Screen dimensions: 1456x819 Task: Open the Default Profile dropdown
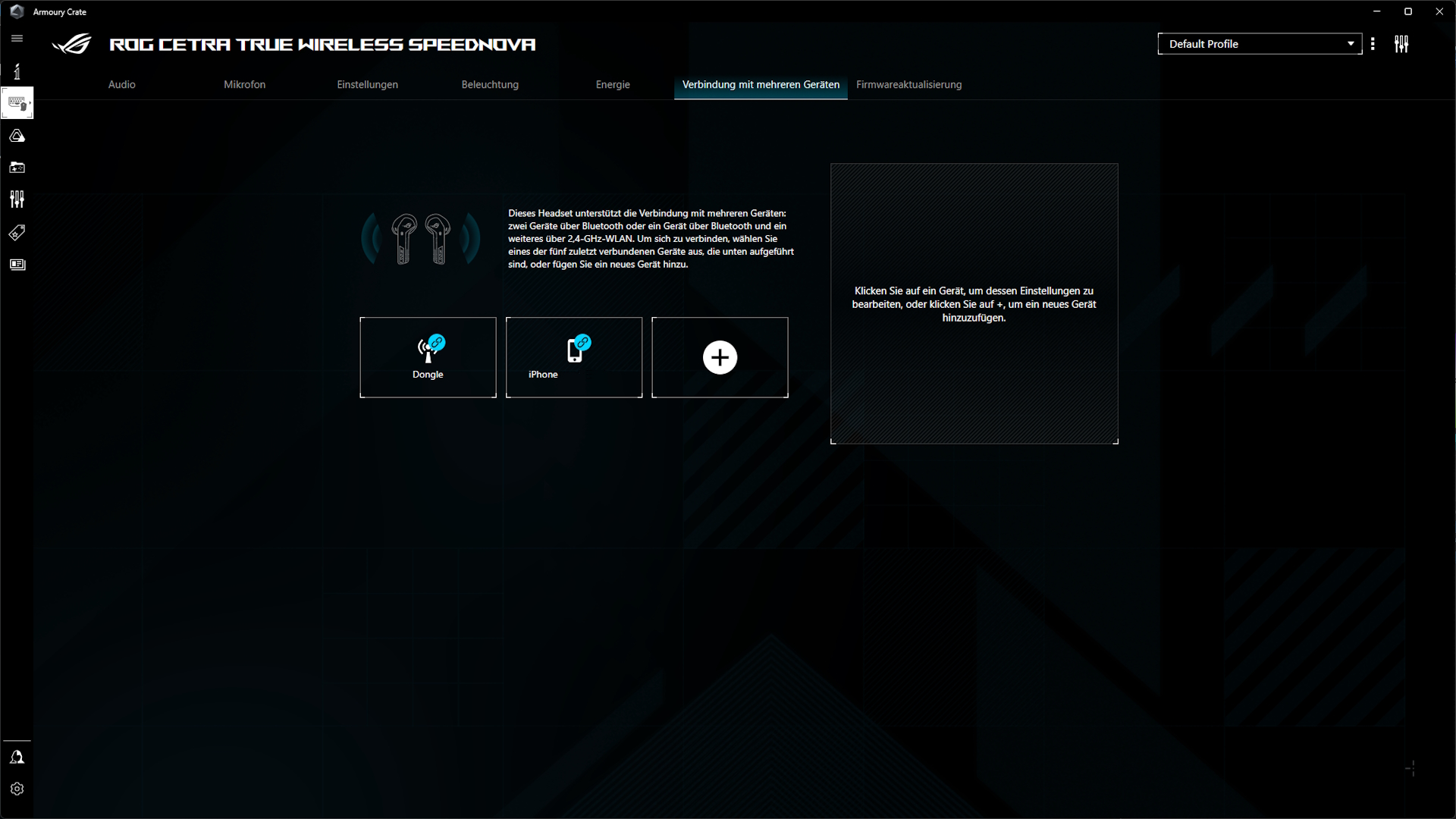tap(1260, 43)
